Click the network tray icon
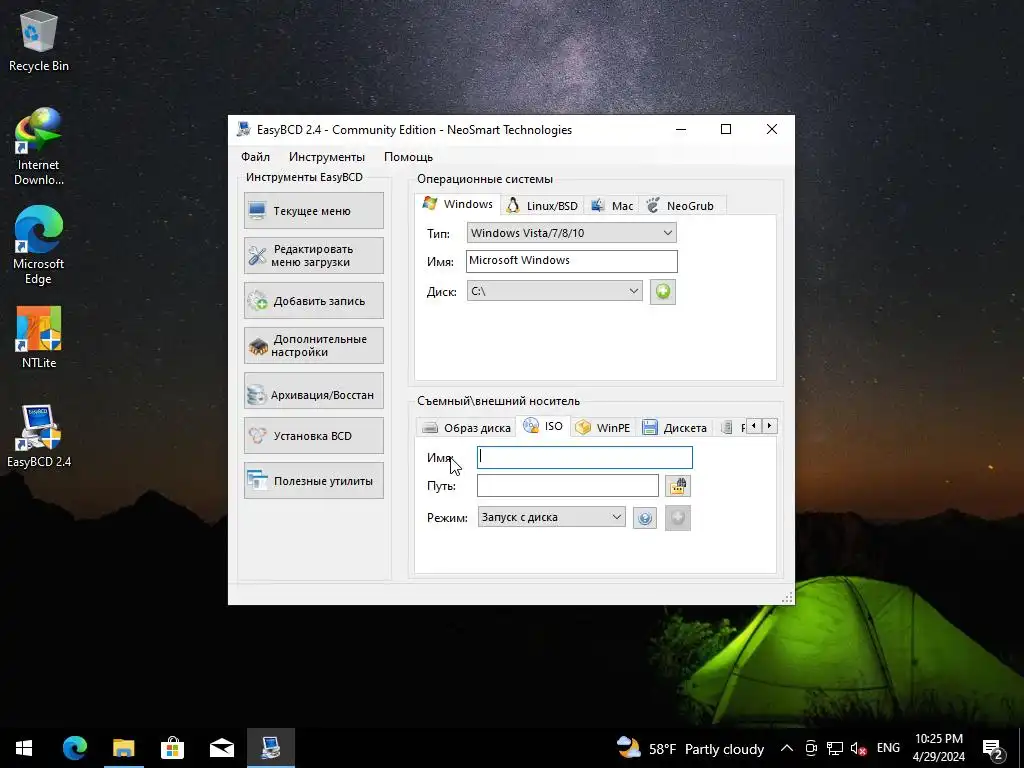This screenshot has height=768, width=1024. point(835,748)
